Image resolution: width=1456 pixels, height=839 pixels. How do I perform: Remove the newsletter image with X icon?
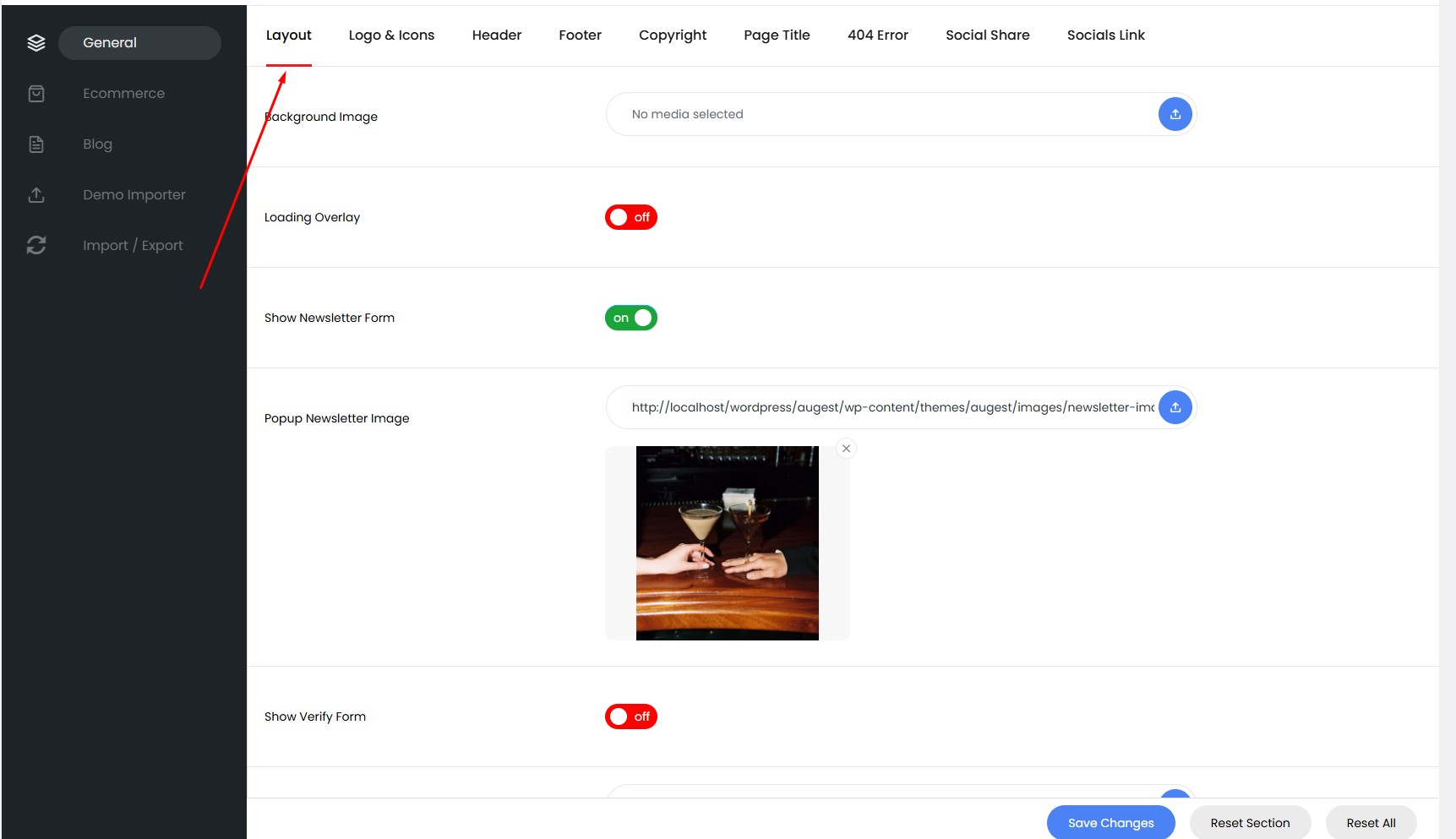coord(846,449)
